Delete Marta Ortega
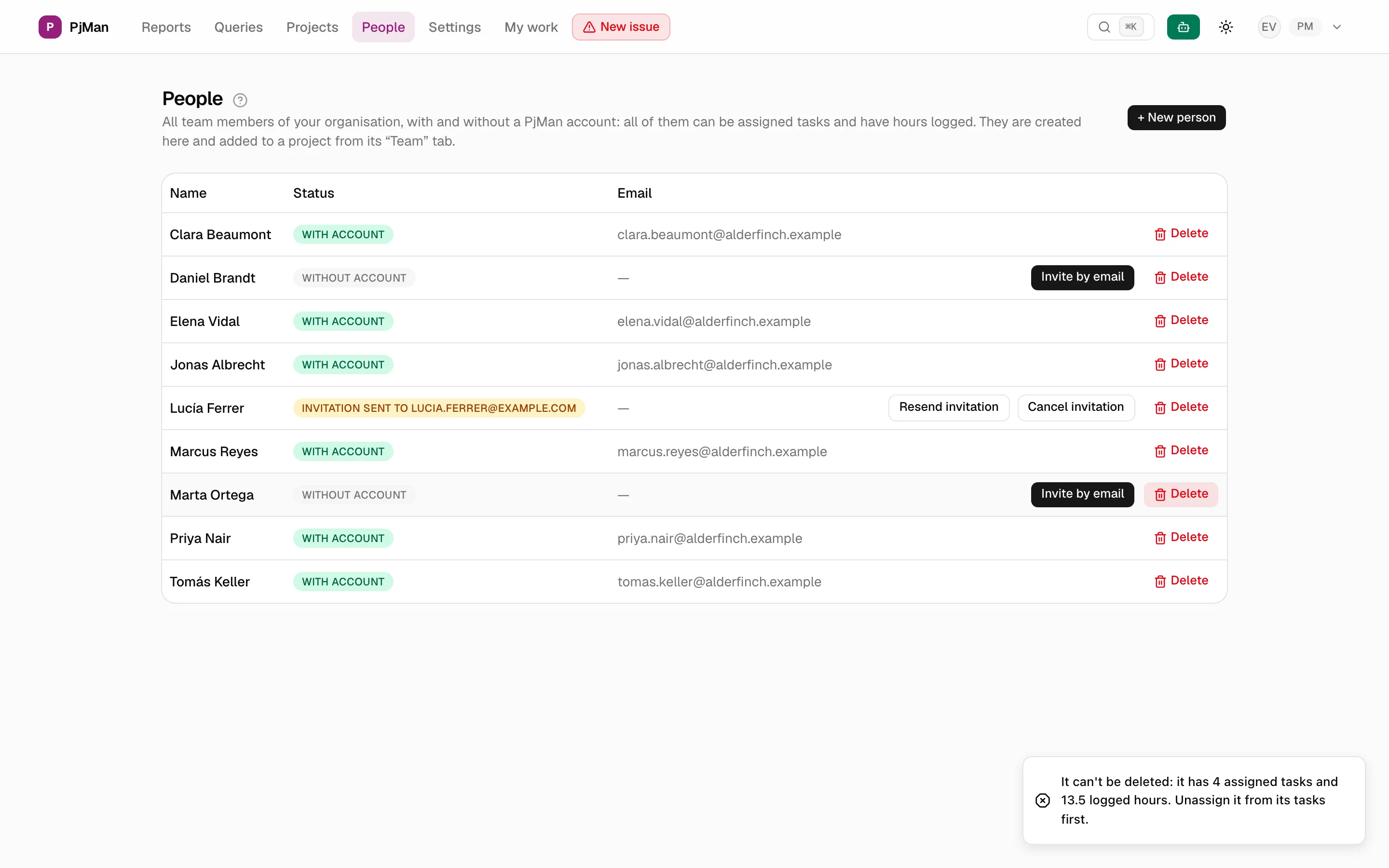The width and height of the screenshot is (1389, 868). (x=1181, y=494)
